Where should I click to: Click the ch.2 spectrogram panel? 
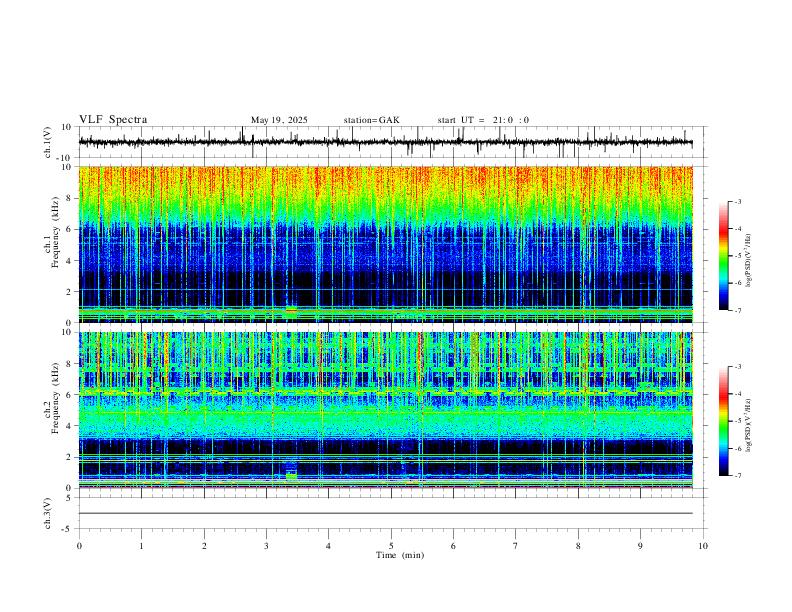(385, 410)
